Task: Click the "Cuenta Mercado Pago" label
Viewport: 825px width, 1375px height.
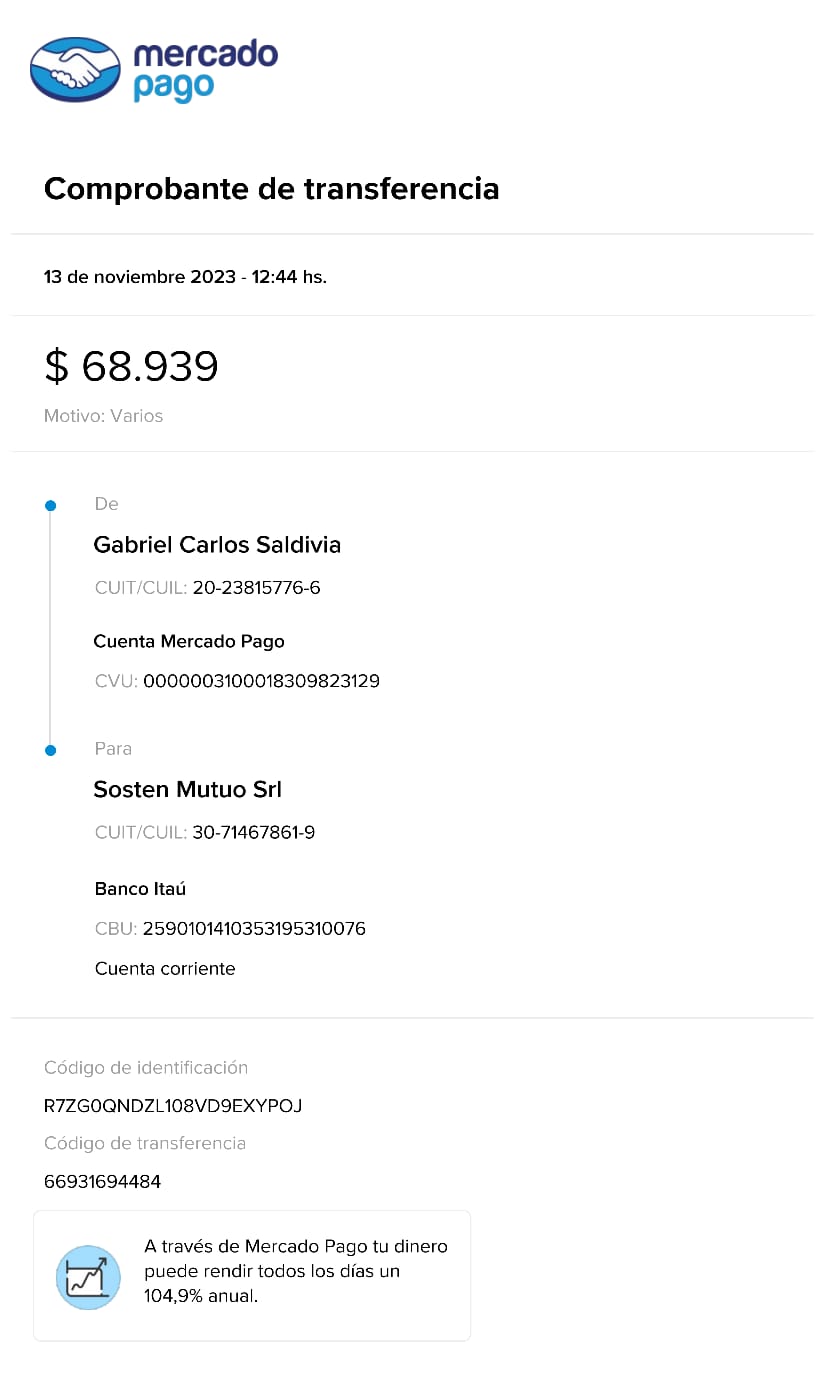Action: 189,641
